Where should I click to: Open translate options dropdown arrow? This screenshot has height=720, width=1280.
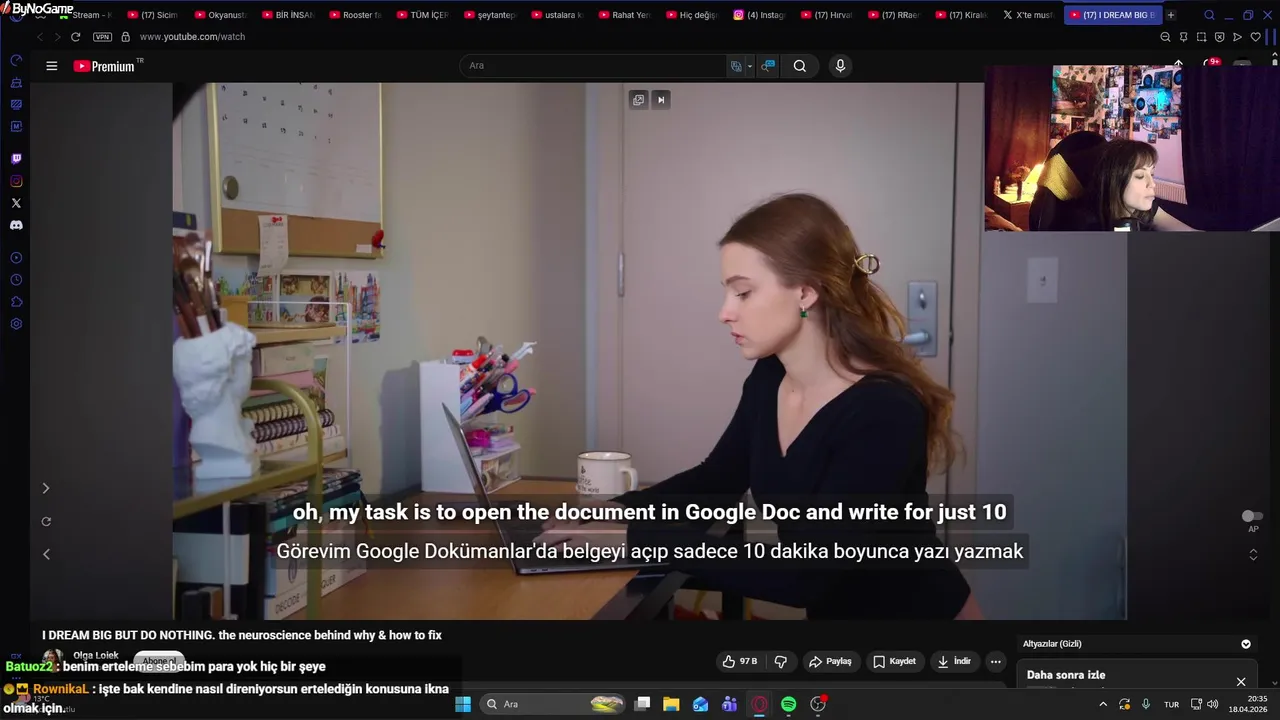pos(750,66)
